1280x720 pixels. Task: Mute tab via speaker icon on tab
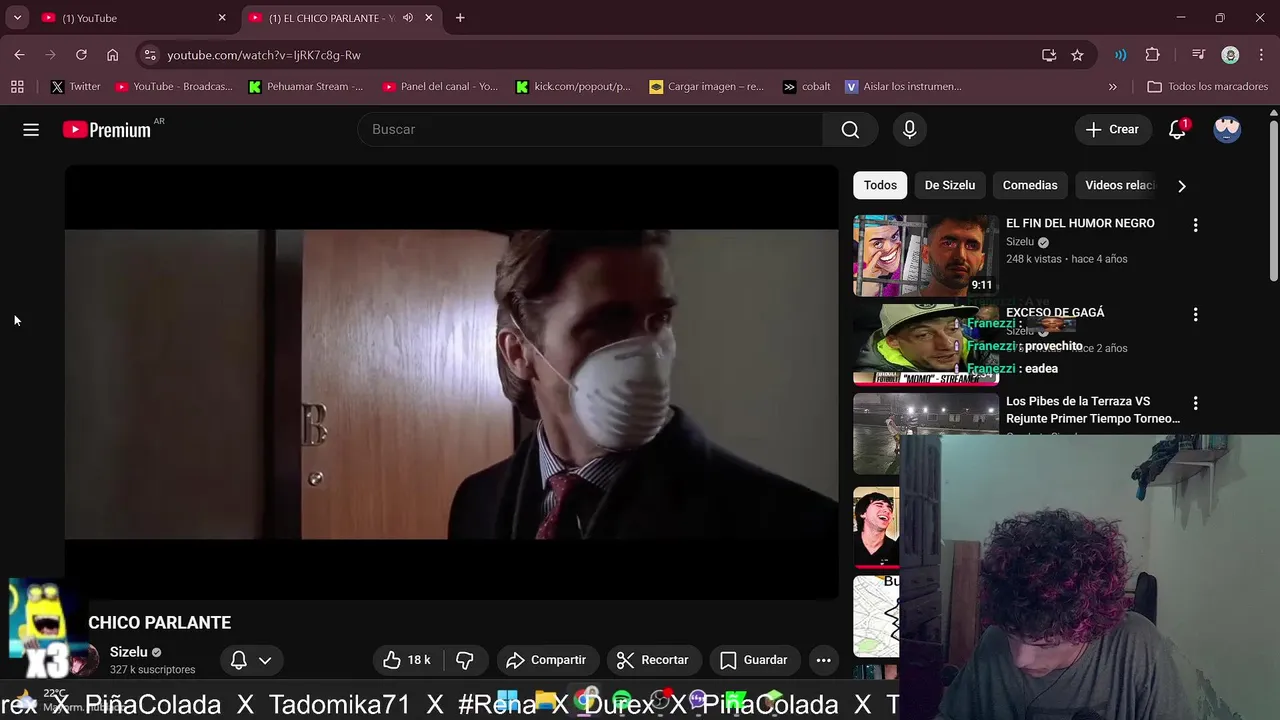408,18
